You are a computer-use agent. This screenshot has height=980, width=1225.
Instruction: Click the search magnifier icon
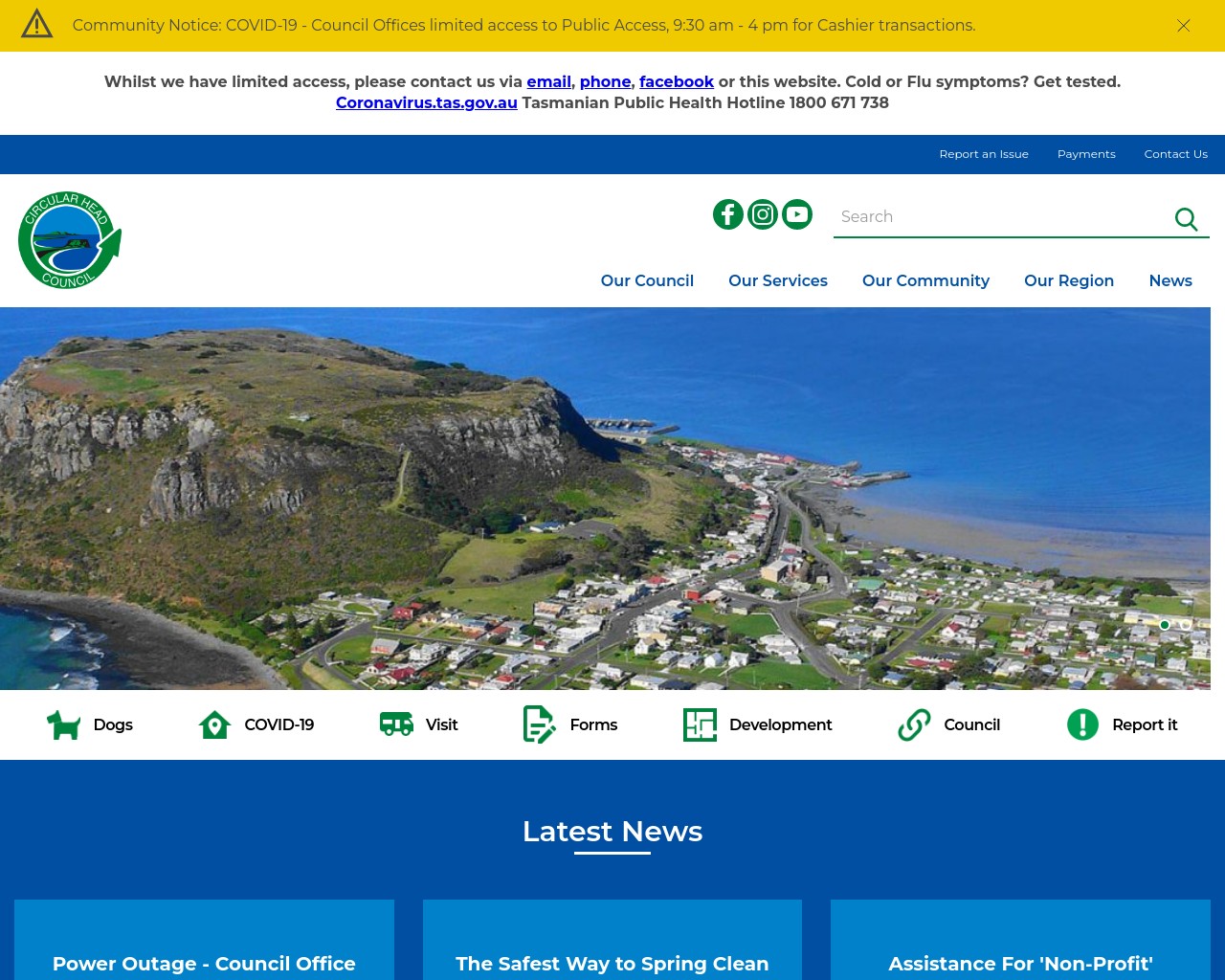tap(1186, 219)
